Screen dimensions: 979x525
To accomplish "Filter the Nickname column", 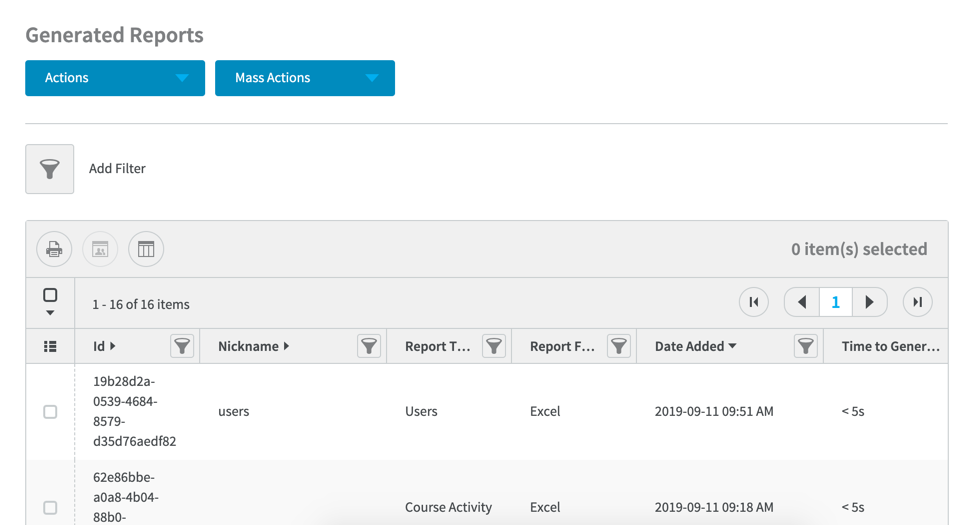I will (x=369, y=346).
